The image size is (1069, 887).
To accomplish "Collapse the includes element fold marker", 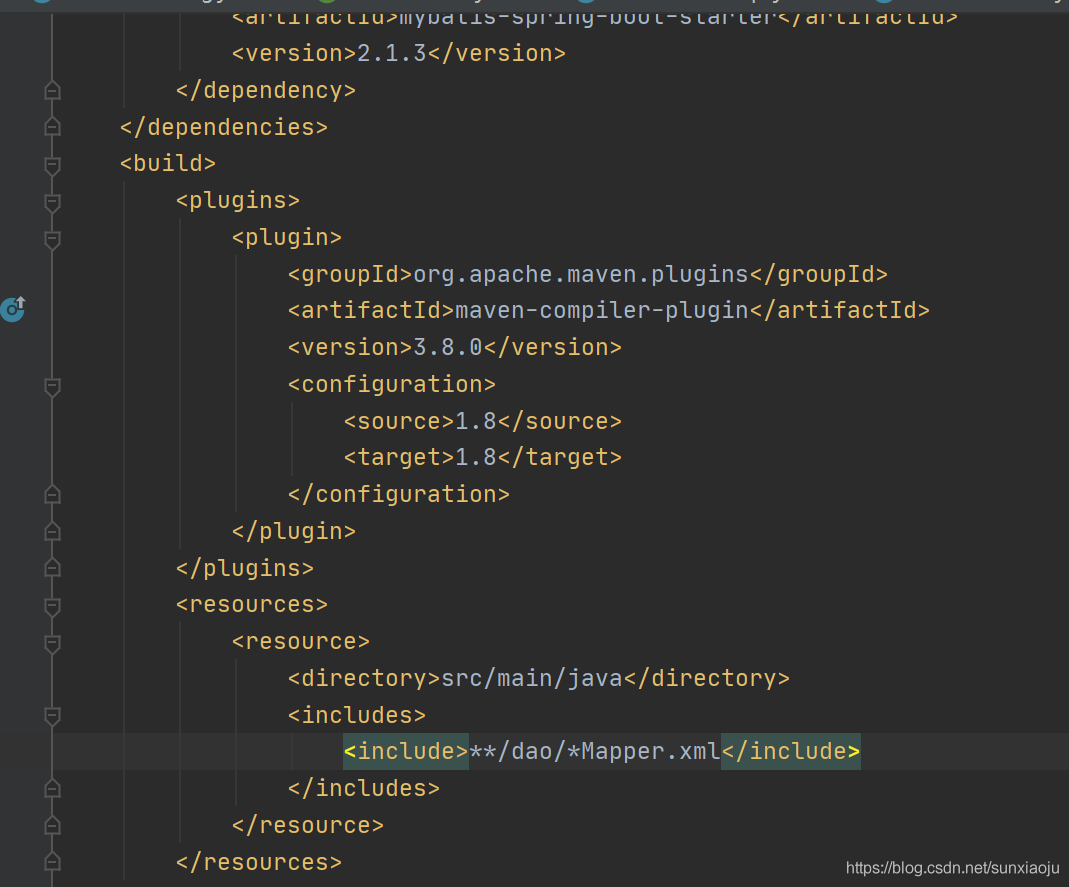I will (x=52, y=716).
